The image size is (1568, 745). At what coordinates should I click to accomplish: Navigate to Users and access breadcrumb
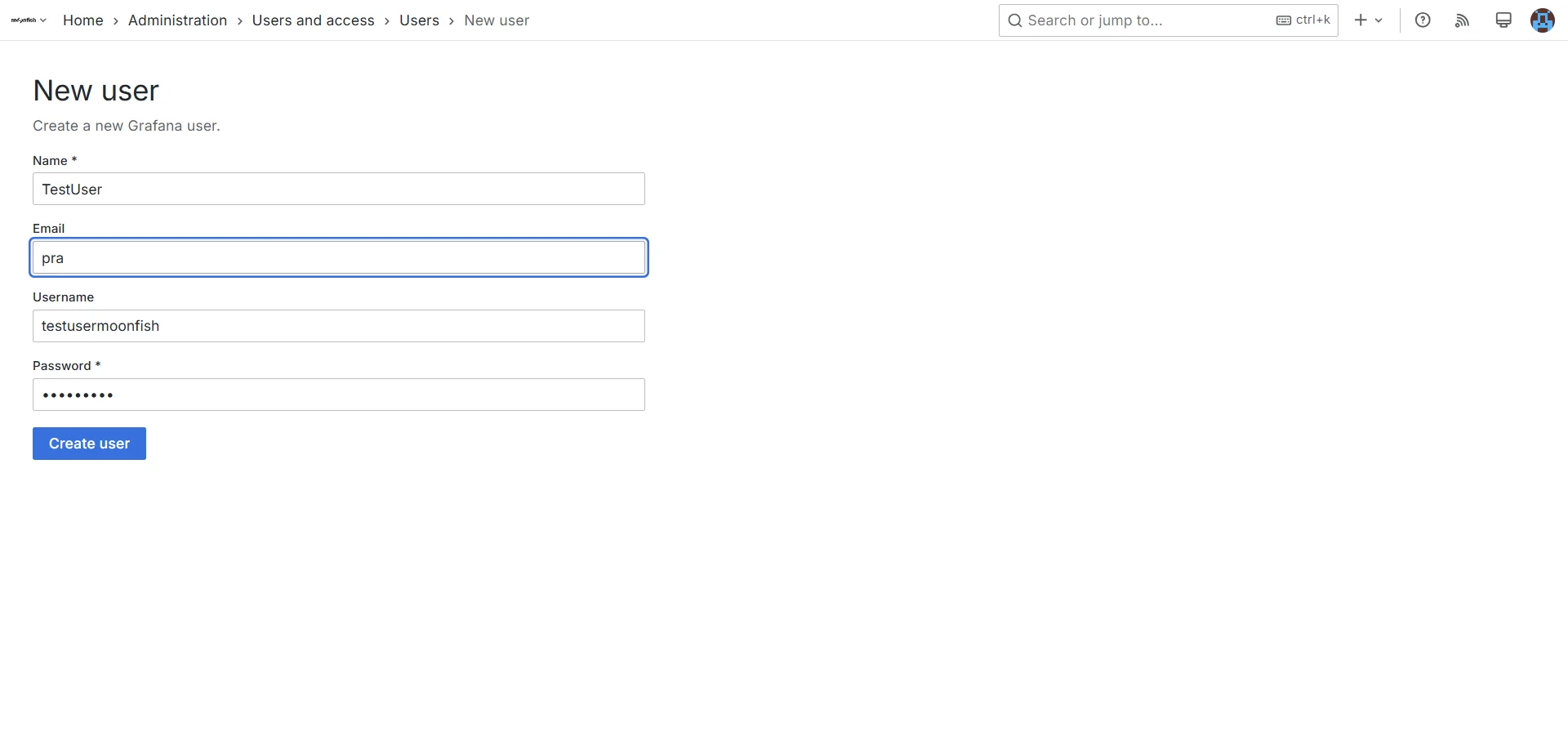coord(313,20)
